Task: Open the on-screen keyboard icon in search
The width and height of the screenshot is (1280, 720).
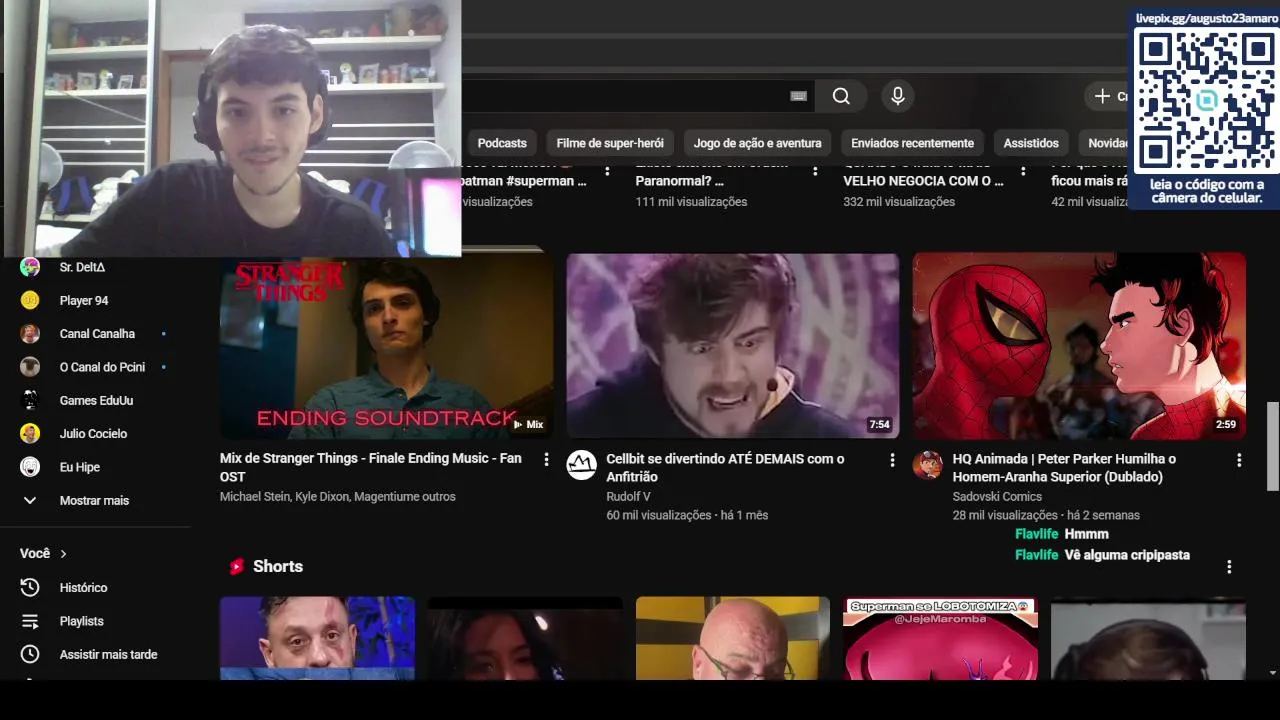Action: [798, 96]
